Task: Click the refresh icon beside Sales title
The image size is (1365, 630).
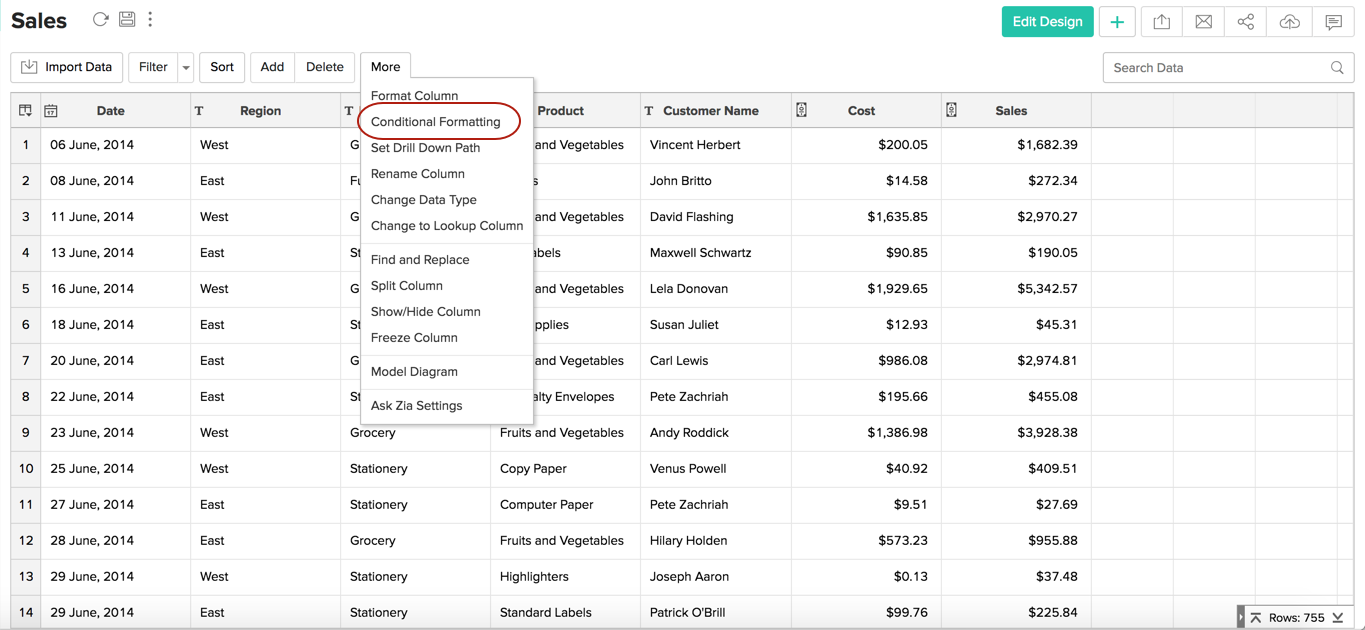Action: (x=100, y=20)
